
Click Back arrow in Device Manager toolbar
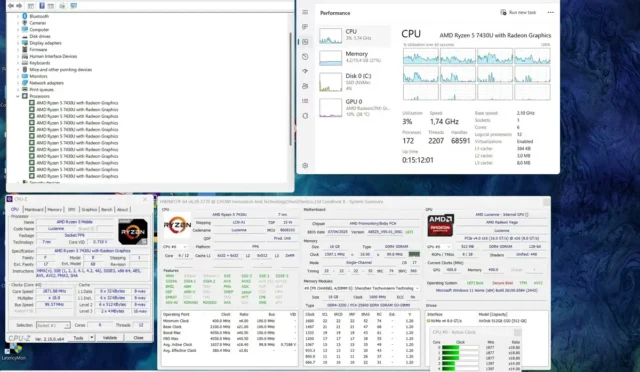(x=11, y=6)
